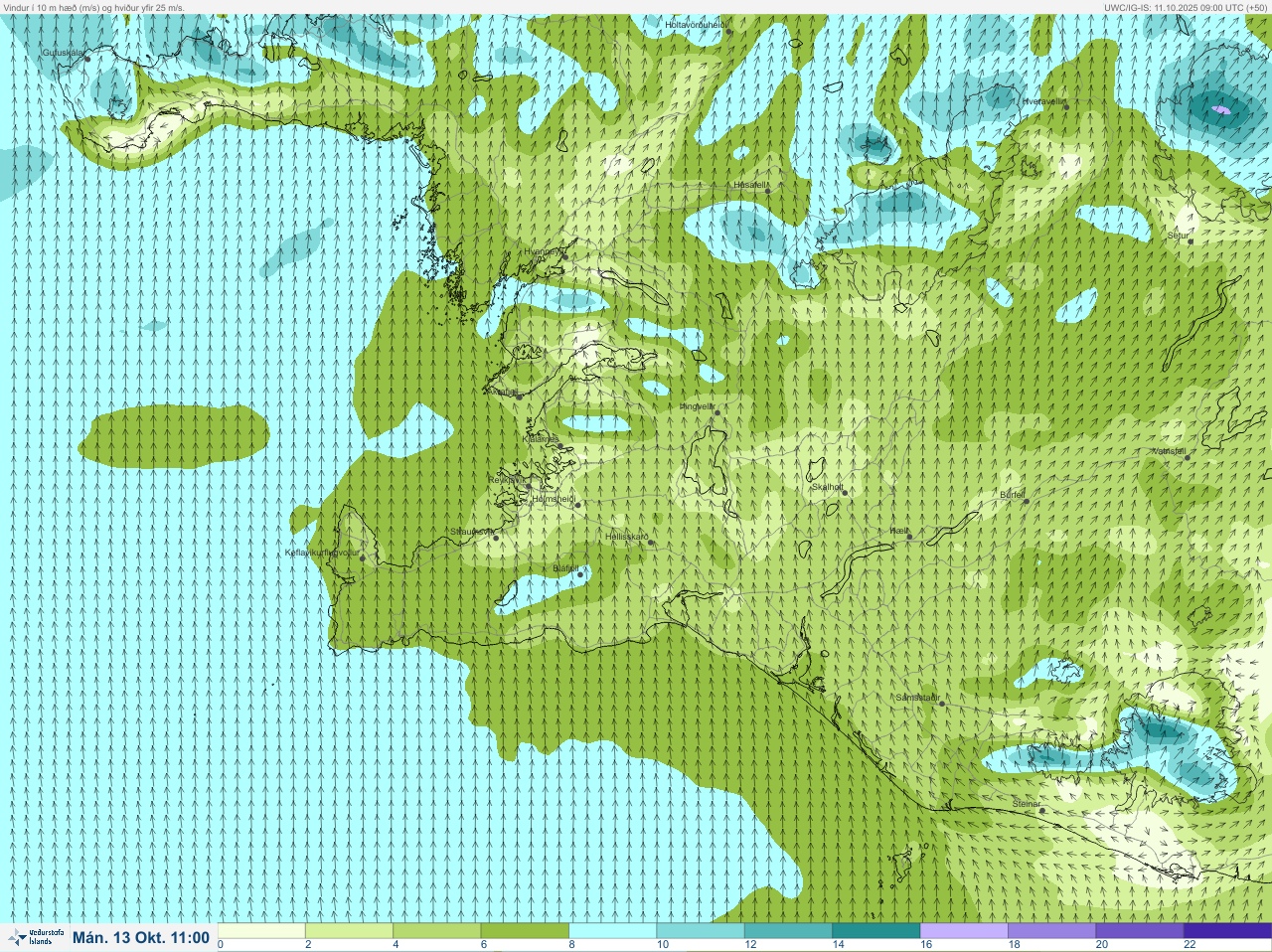Click the legend value 16 label
The image size is (1272, 952).
click(x=926, y=945)
